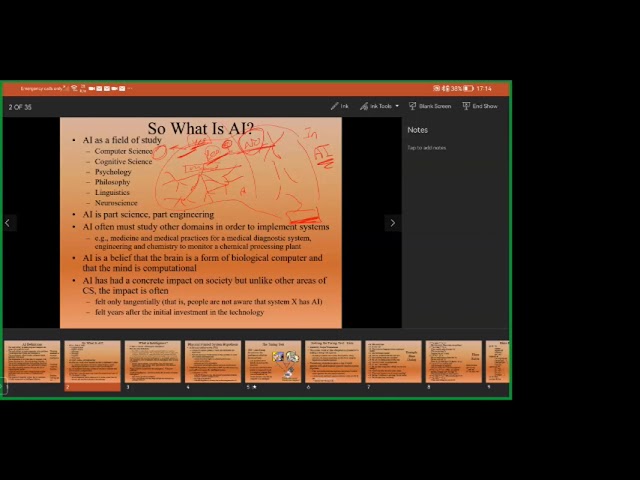Select the highlighted slide 2 thumbnail
The image size is (640, 480).
pos(92,361)
